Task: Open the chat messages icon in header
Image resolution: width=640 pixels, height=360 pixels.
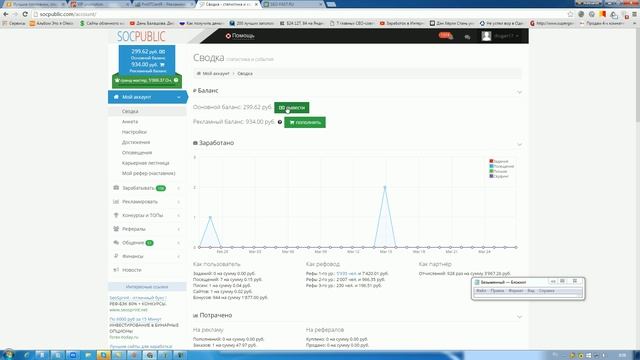Action: coord(467,37)
